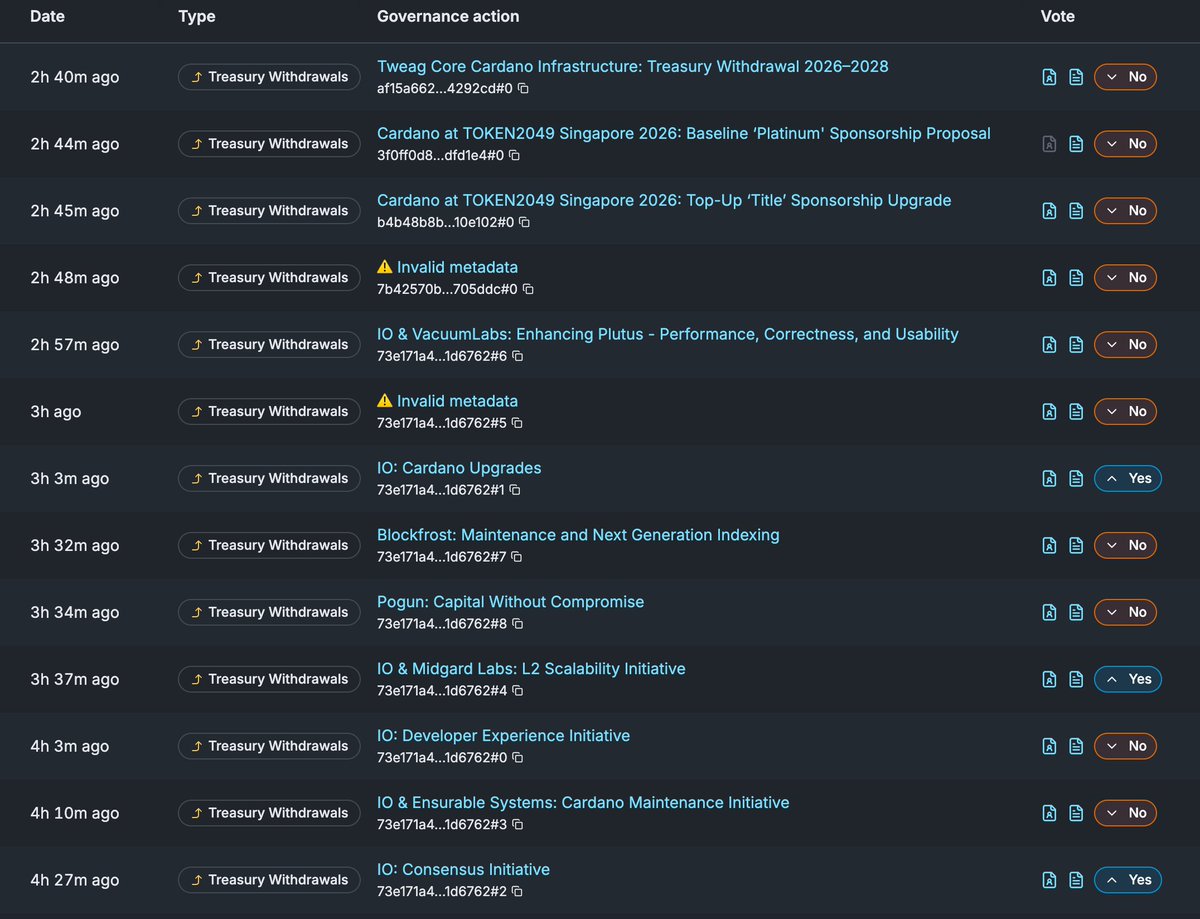This screenshot has width=1200, height=919.
Task: Copy the 73e171a4...1d6762#5 action ID
Action: [x=517, y=424]
